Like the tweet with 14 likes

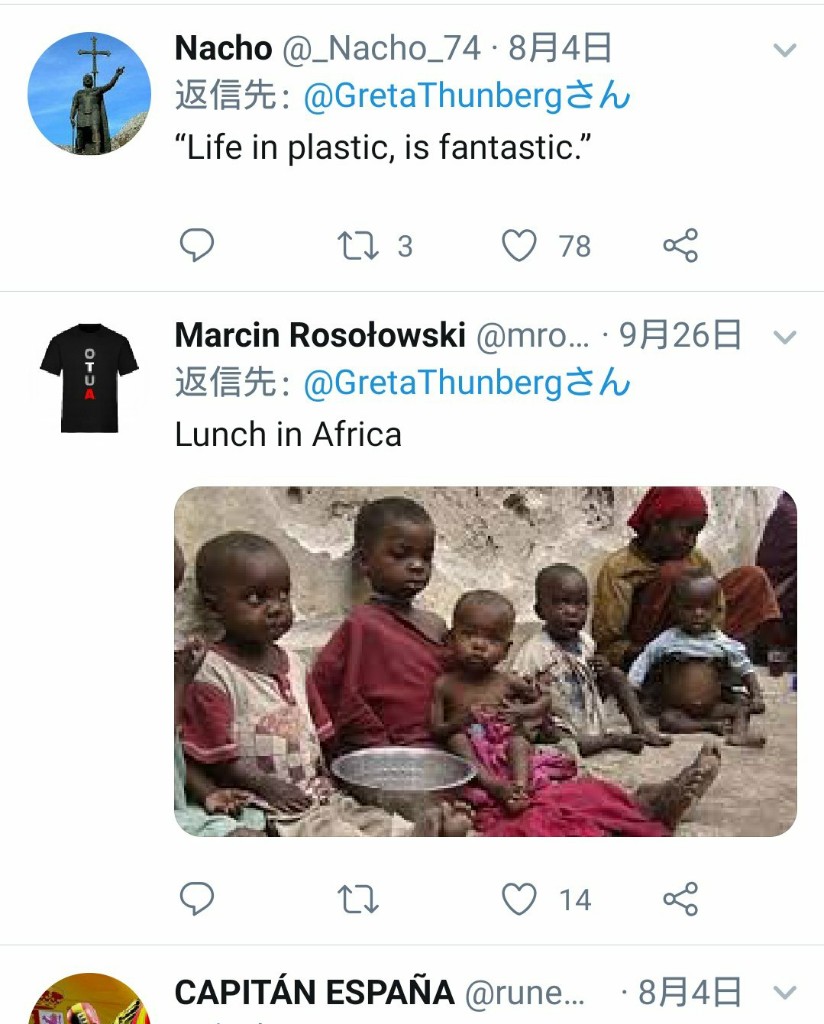519,899
